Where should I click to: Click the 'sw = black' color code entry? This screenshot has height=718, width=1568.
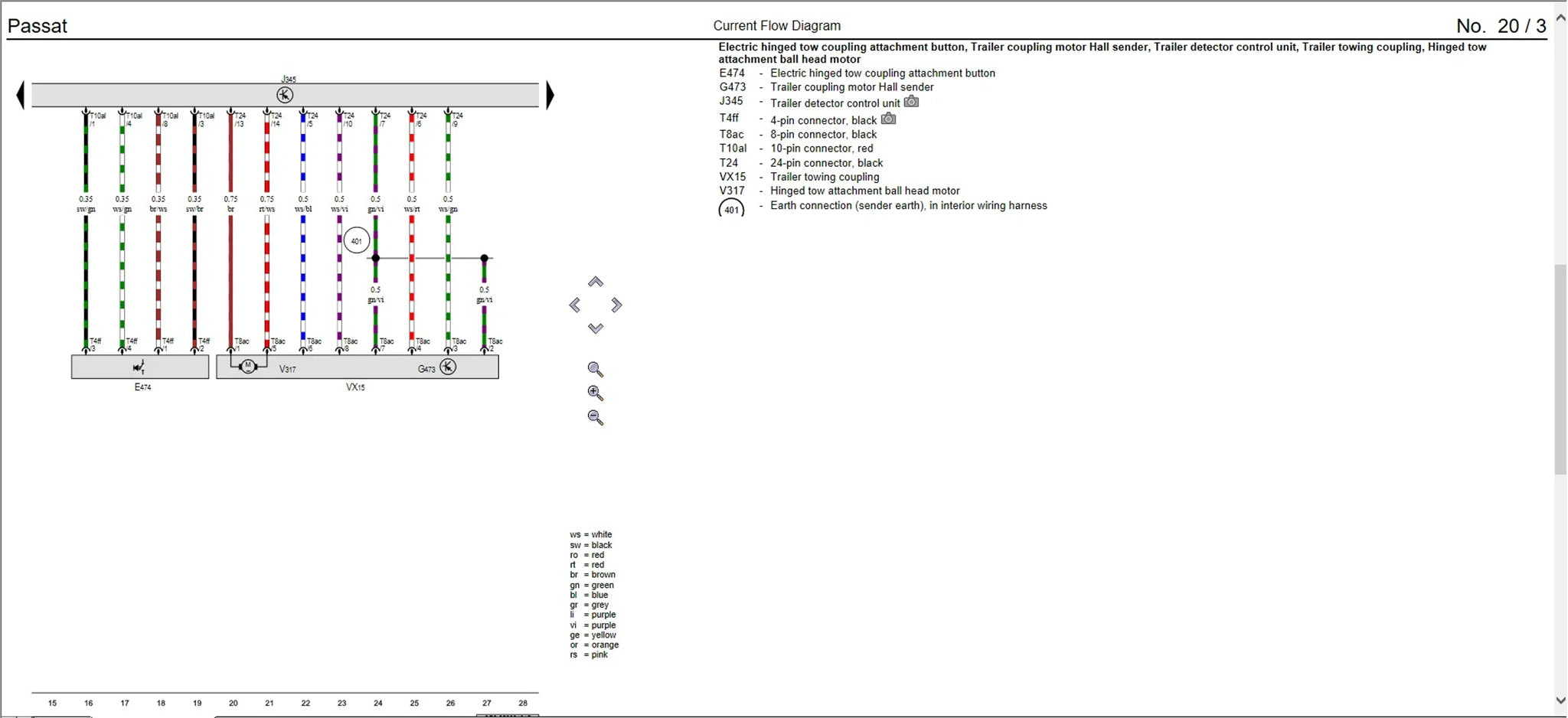[591, 546]
